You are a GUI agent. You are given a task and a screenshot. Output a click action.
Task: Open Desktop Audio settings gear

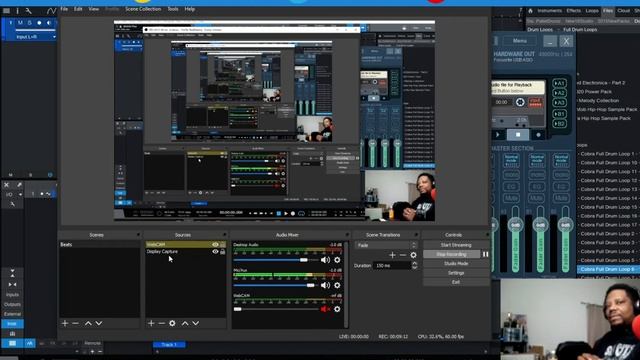(x=337, y=260)
